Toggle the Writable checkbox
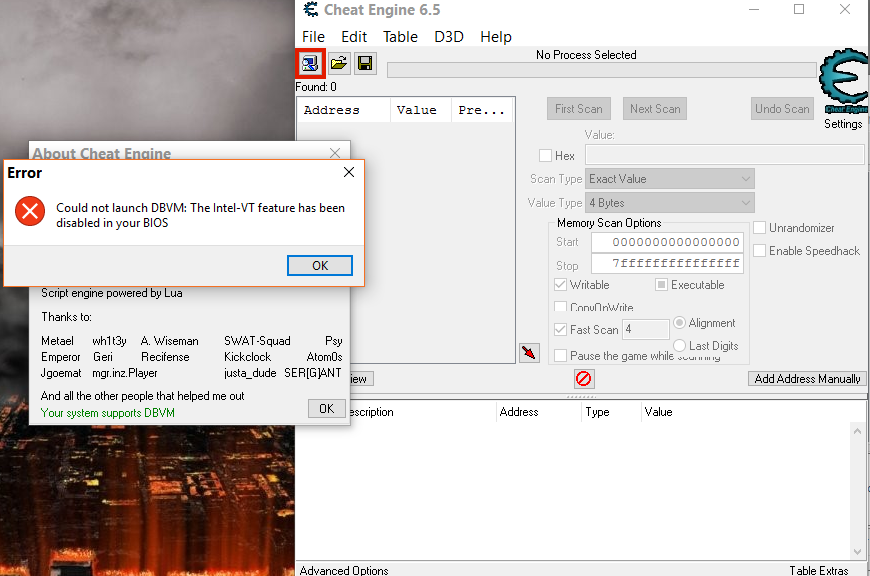870x576 pixels. [560, 285]
